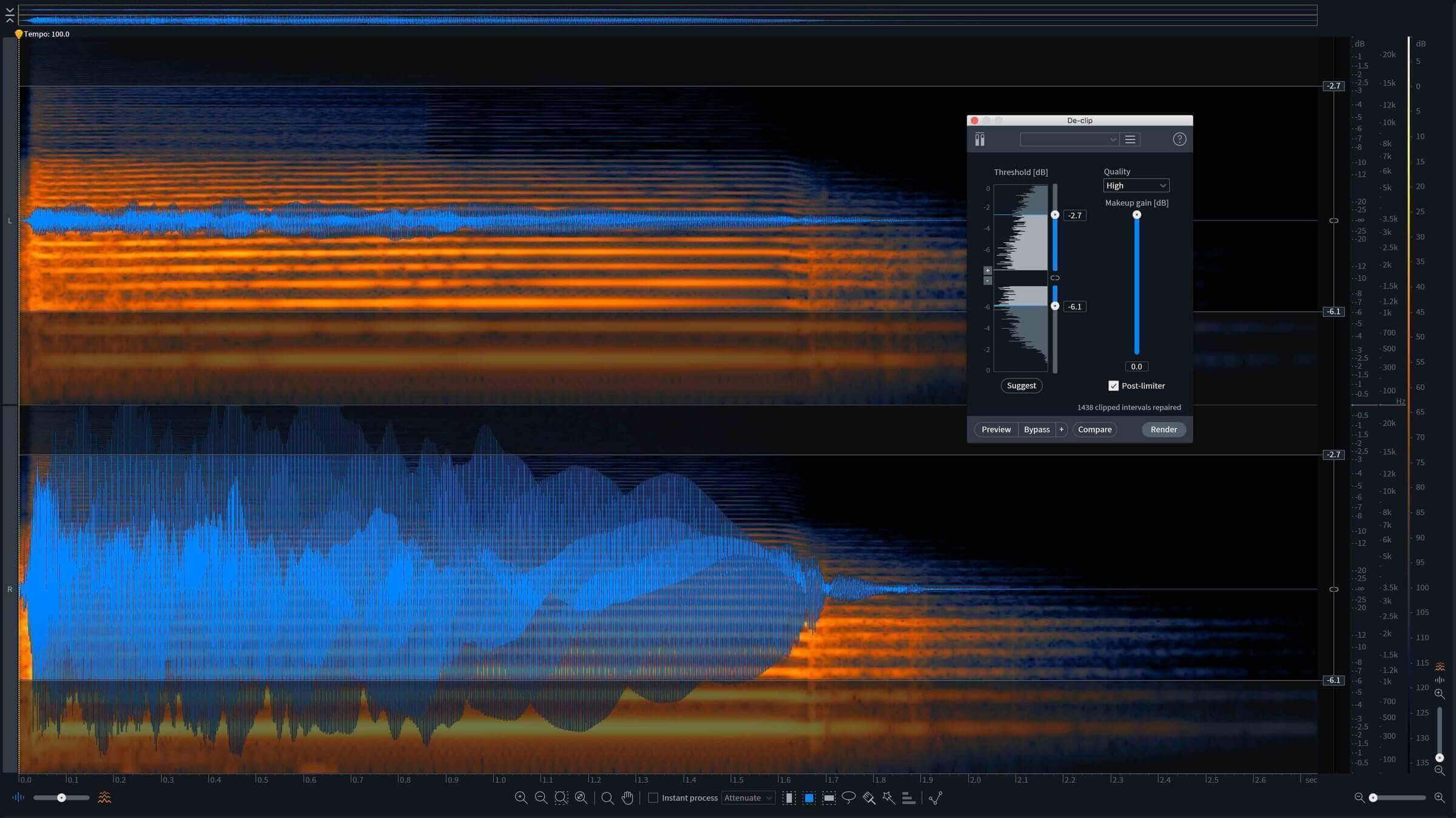
Task: Click vertical zoom out magnifier on right edge
Action: coord(1439,771)
